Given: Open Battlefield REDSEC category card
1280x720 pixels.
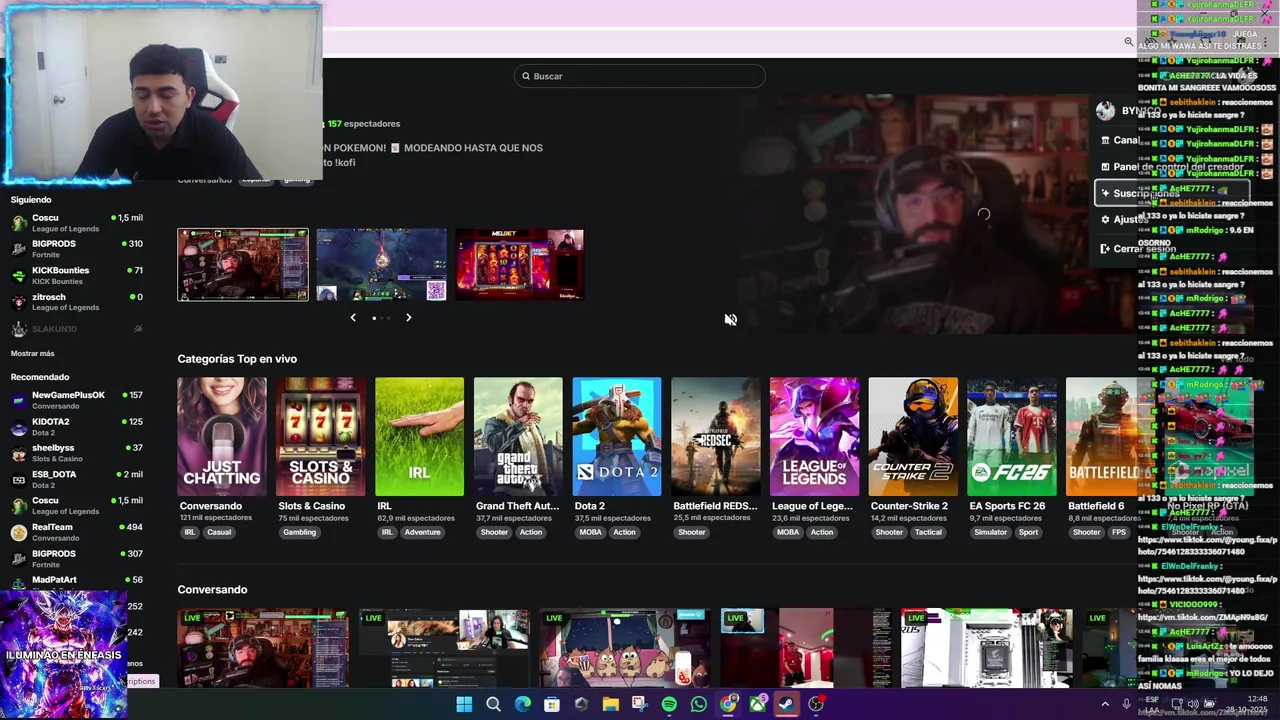Looking at the screenshot, I should 715,437.
